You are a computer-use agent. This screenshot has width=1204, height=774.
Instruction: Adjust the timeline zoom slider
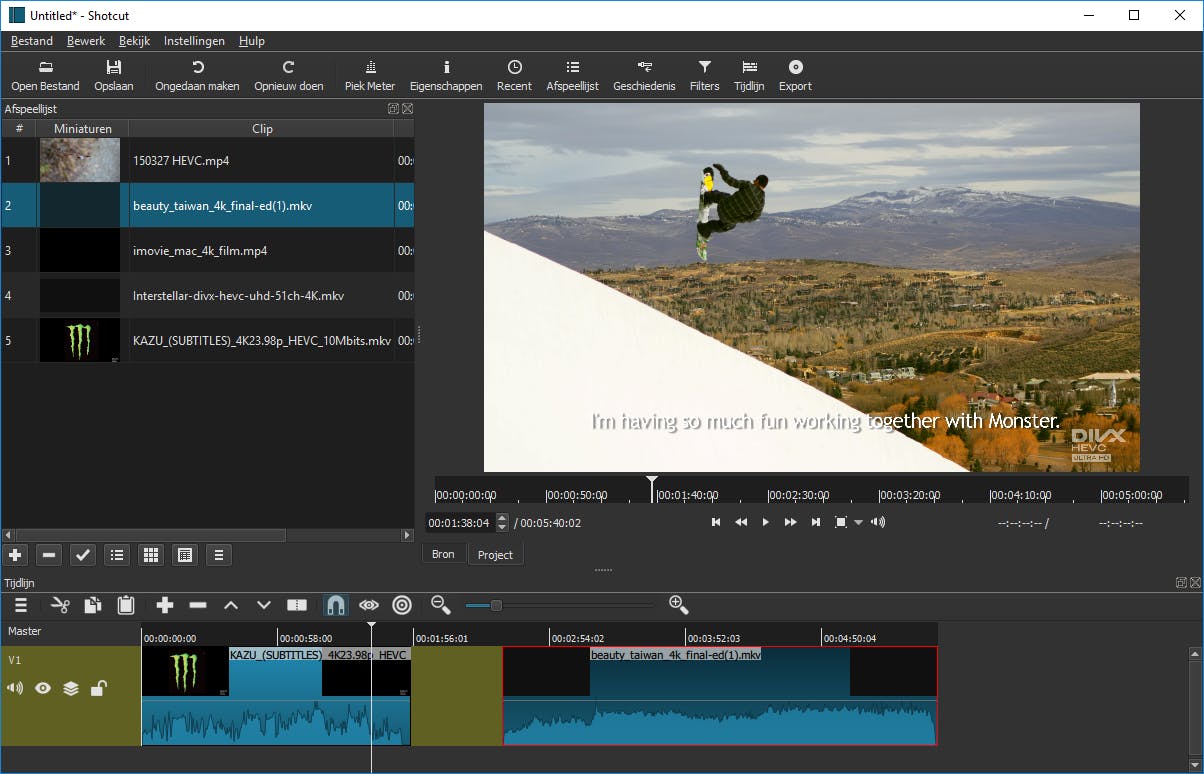point(496,605)
